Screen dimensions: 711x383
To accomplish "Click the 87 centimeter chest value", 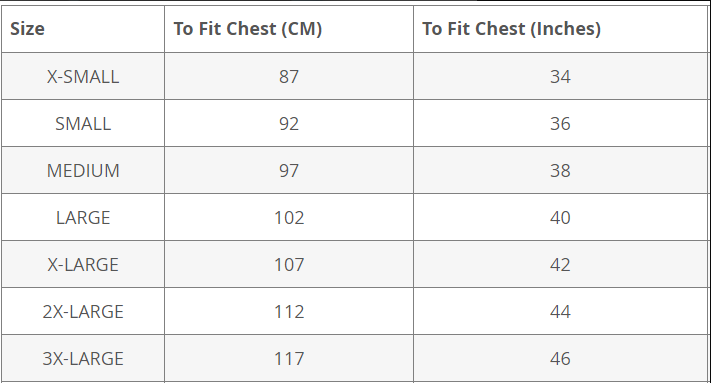I will click(289, 77).
